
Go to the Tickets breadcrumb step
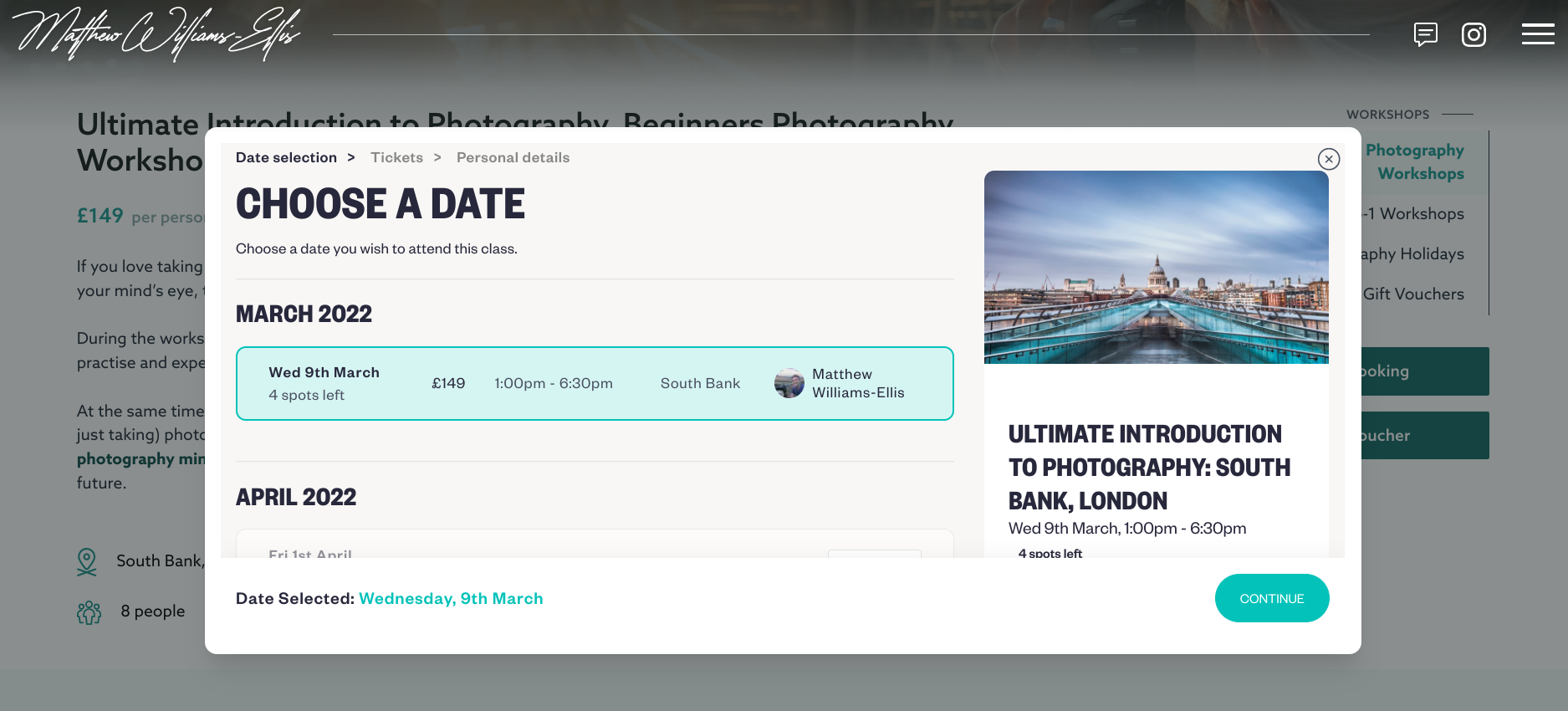(396, 157)
